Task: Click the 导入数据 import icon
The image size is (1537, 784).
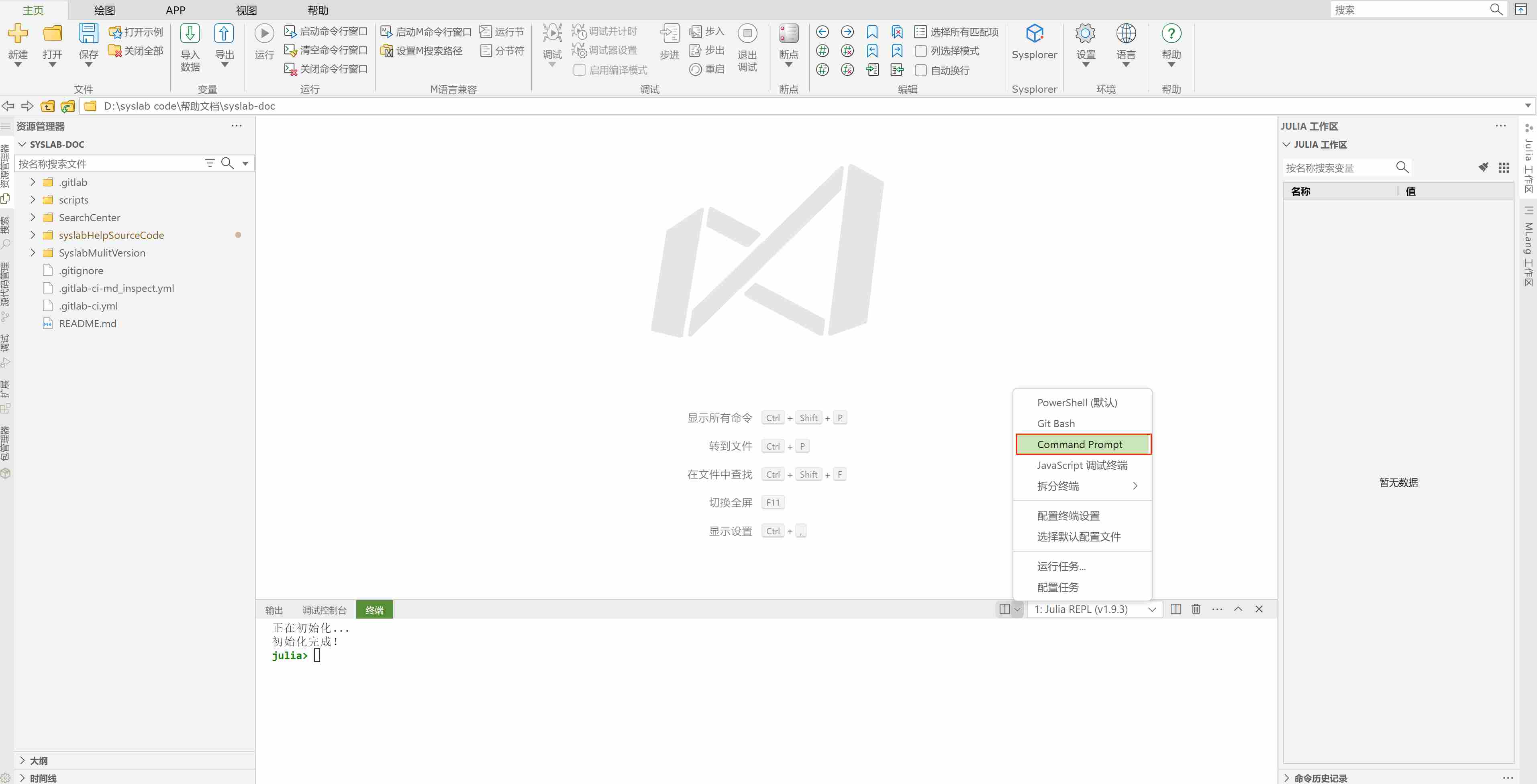Action: [x=190, y=33]
